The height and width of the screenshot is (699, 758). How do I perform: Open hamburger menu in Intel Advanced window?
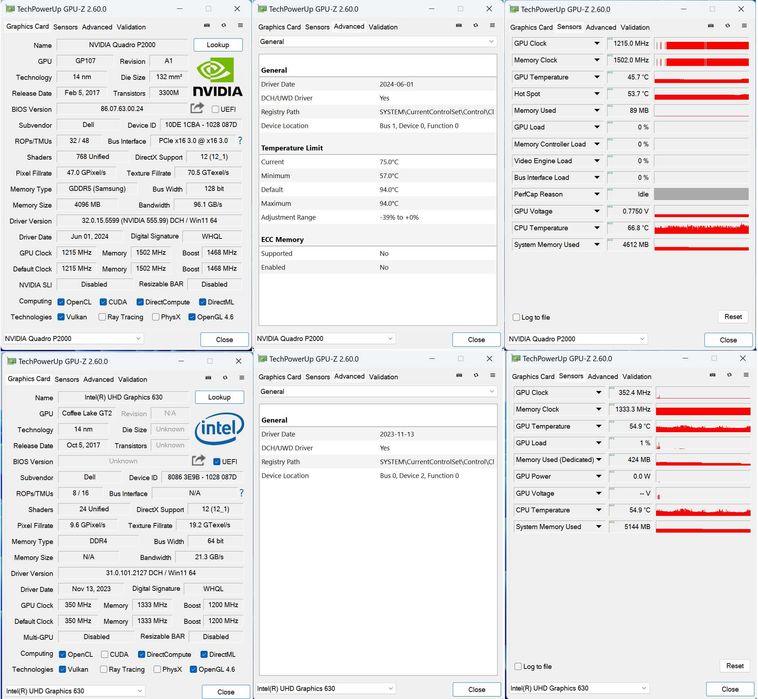point(493,375)
